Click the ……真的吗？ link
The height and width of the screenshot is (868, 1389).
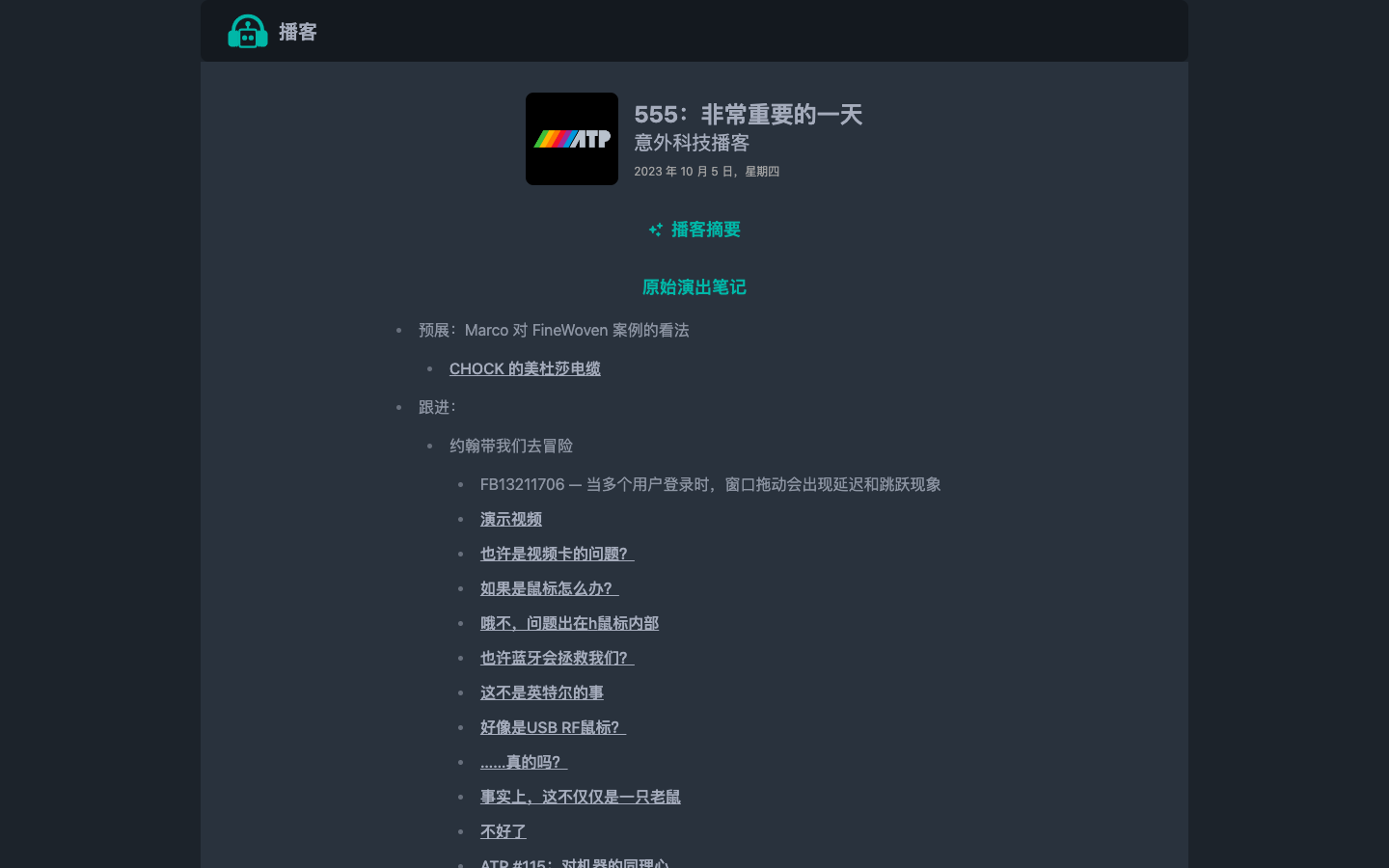(524, 762)
